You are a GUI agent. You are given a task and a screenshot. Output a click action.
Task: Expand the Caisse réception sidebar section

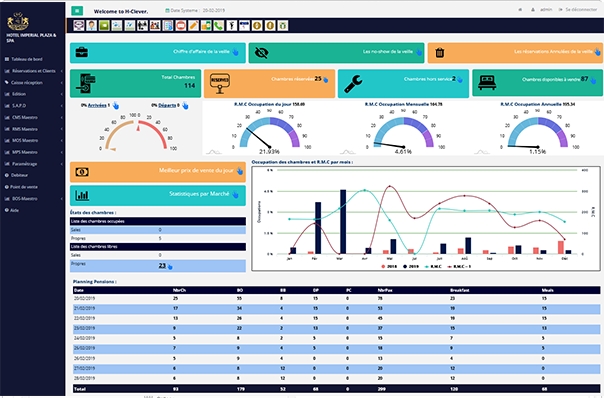click(33, 82)
